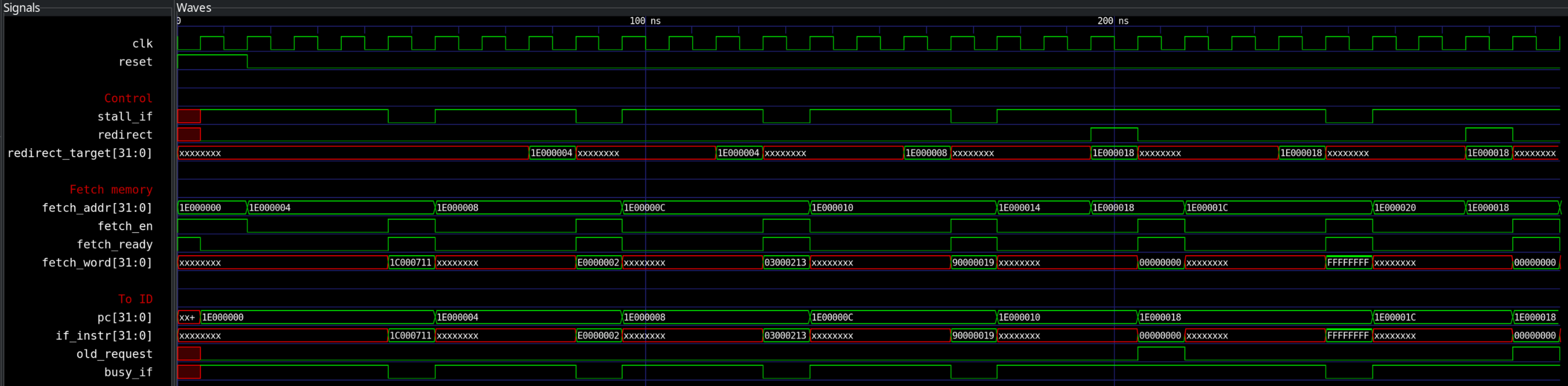
Task: Click fetch_word value E0000002
Action: pyautogui.click(x=599, y=262)
